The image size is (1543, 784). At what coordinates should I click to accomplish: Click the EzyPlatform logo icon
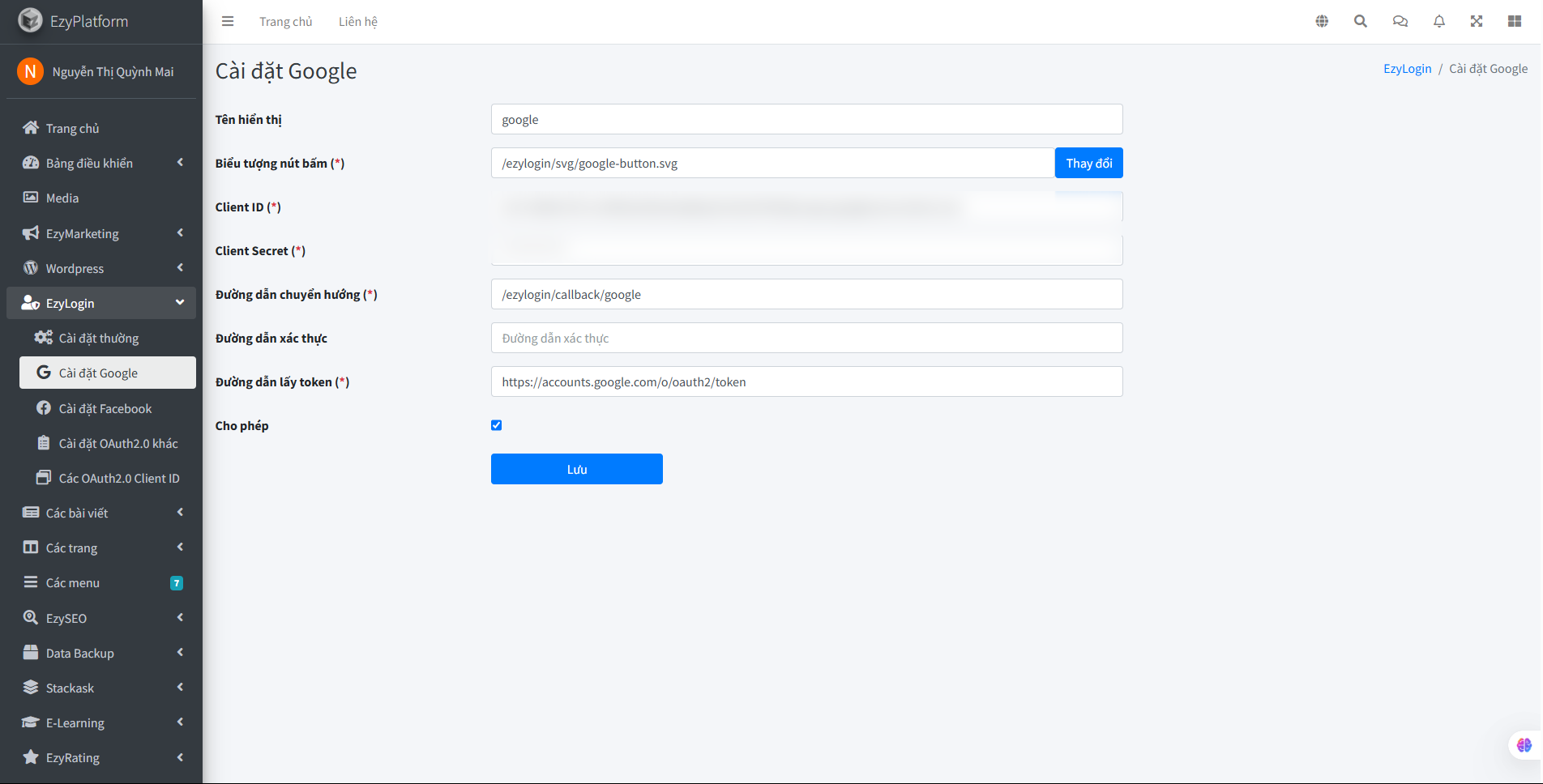click(x=30, y=20)
